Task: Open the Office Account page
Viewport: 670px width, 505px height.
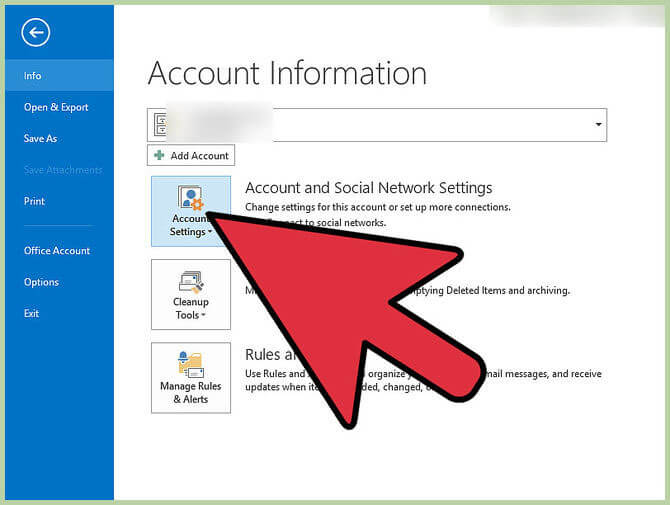Action: tap(57, 251)
